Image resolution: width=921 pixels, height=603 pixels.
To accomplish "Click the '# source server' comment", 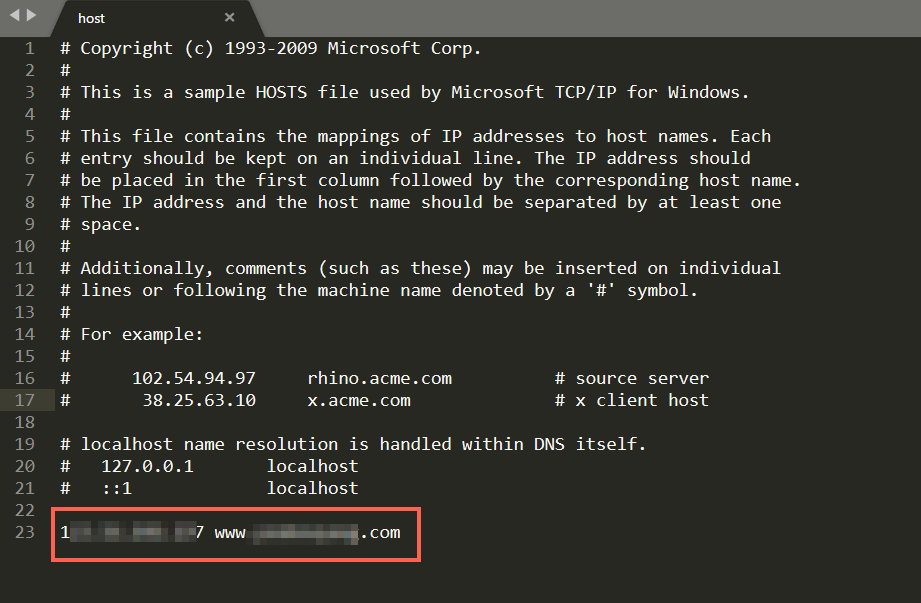I will 632,379.
